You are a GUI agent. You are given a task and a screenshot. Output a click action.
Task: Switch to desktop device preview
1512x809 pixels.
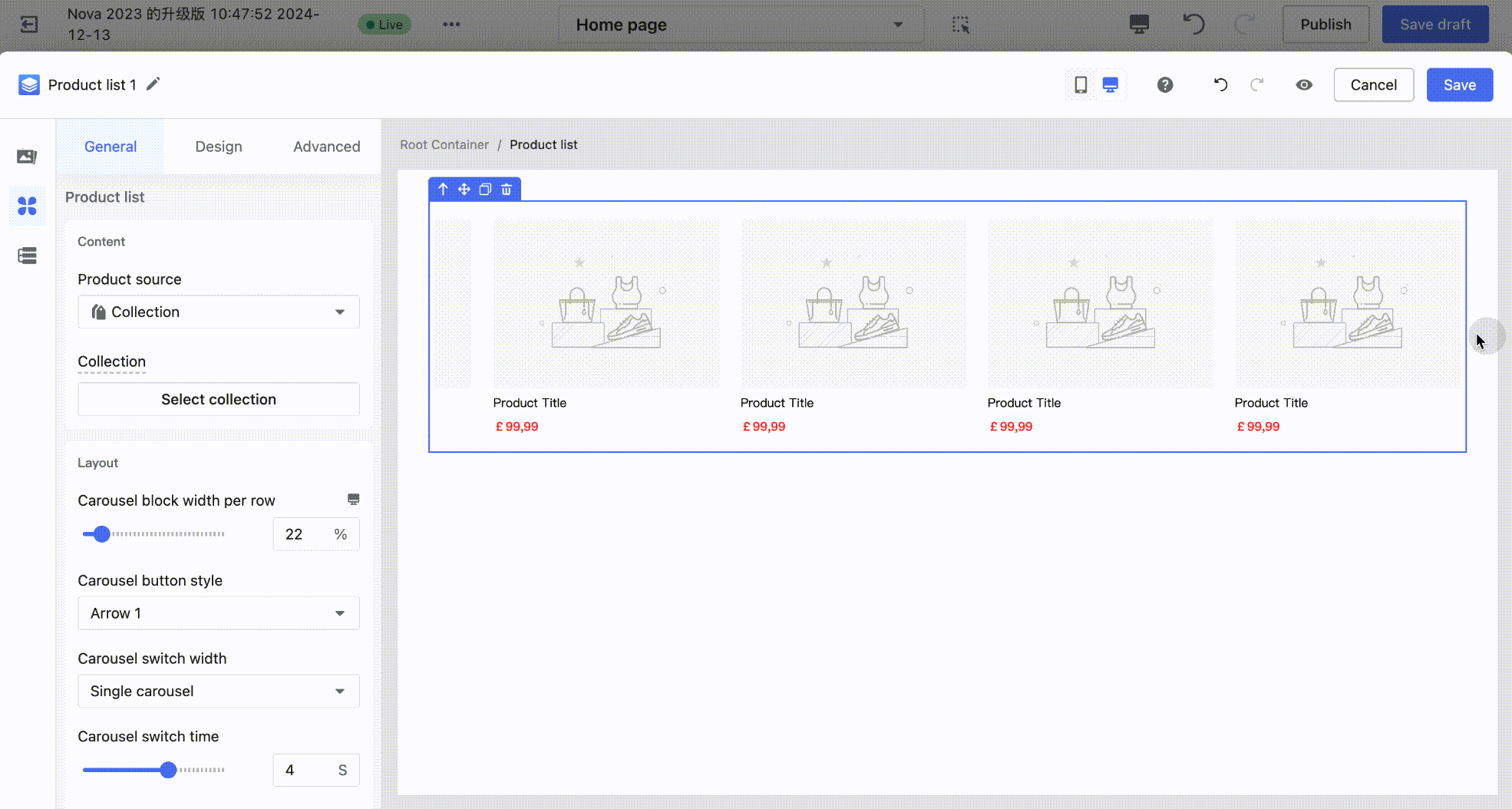point(1110,84)
